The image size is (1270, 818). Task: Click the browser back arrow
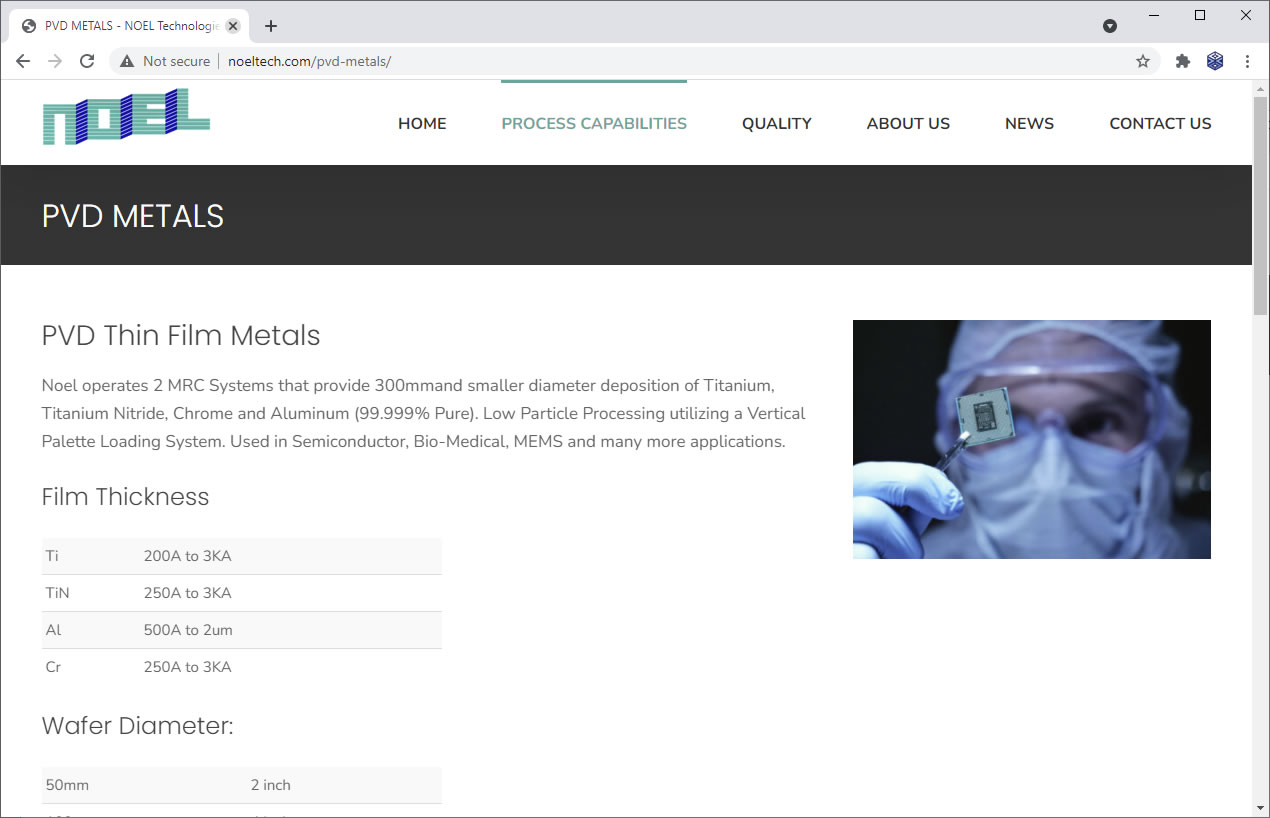(x=23, y=61)
